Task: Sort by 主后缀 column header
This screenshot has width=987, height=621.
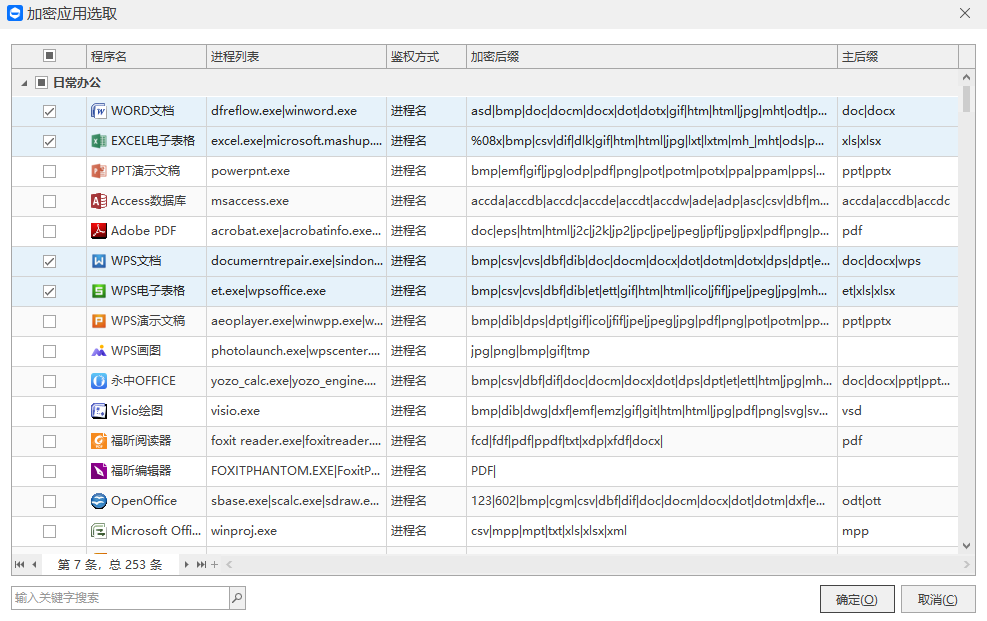Action: pyautogui.click(x=898, y=57)
